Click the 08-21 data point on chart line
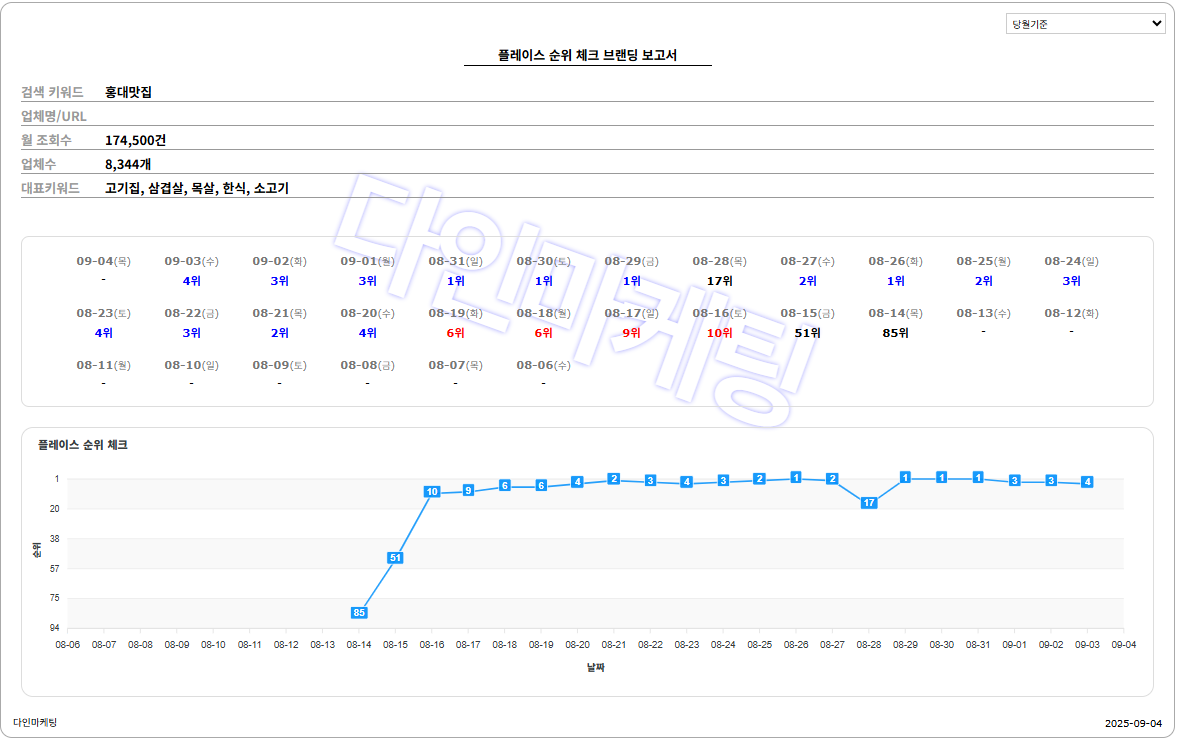 pyautogui.click(x=614, y=479)
